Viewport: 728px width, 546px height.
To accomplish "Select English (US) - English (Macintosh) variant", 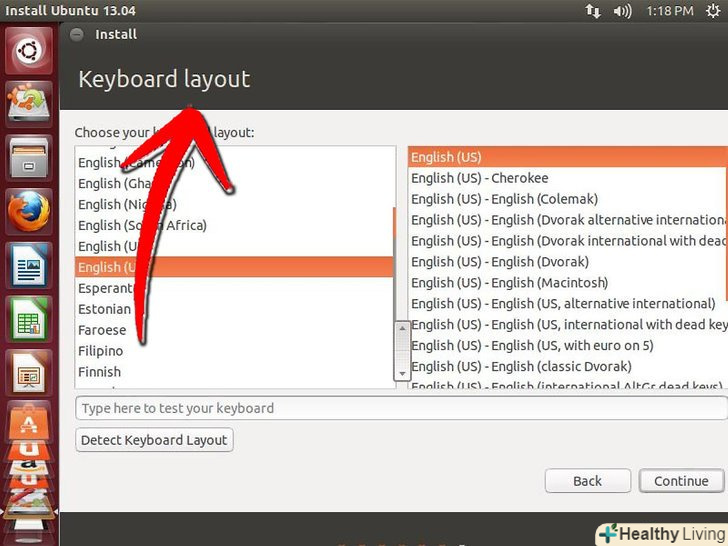I will [568, 282].
